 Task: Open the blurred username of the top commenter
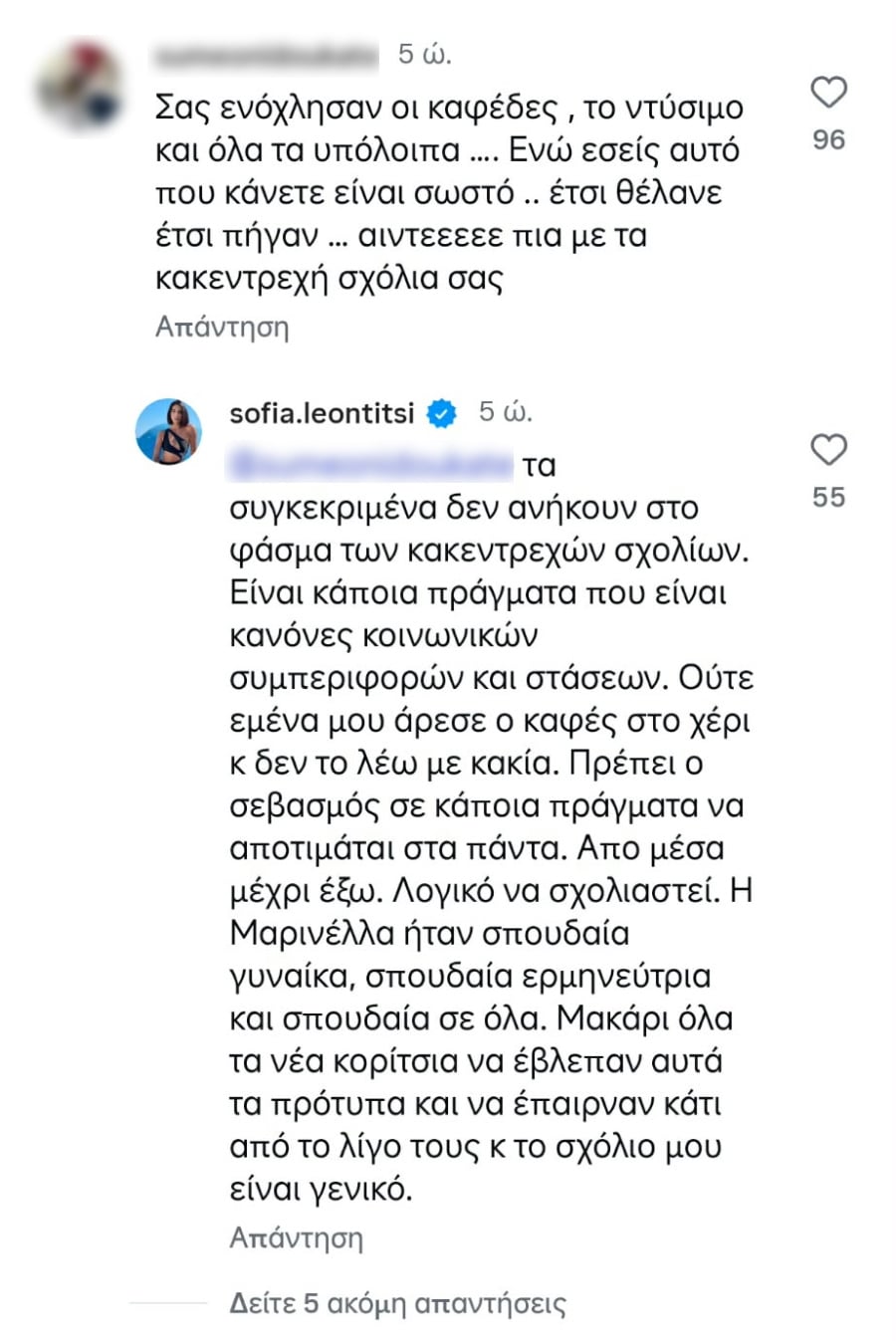pyautogui.click(x=267, y=57)
